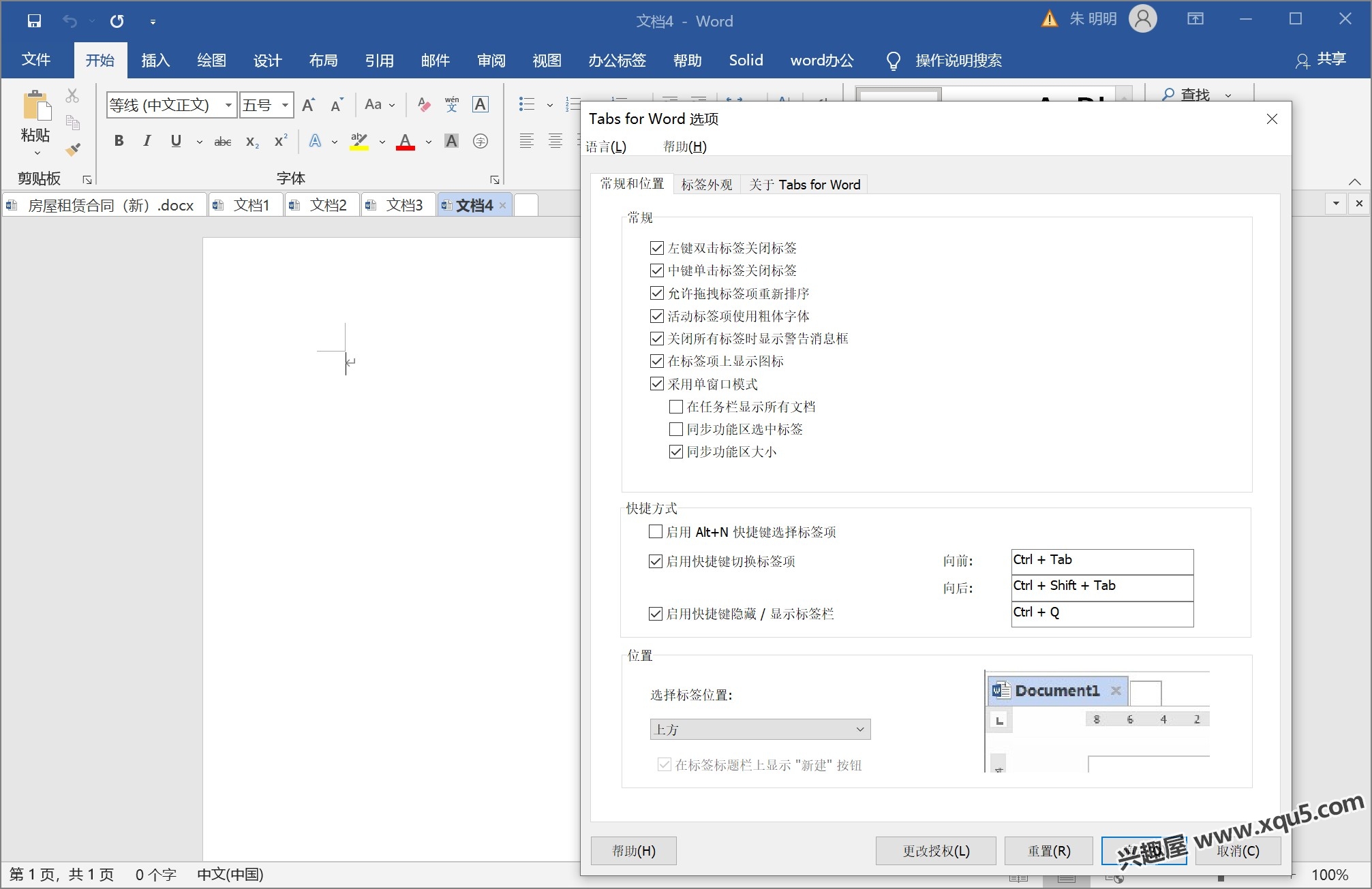This screenshot has height=889, width=1372.
Task: Click the 帮助(H) button at dialog bottom
Action: [x=633, y=851]
